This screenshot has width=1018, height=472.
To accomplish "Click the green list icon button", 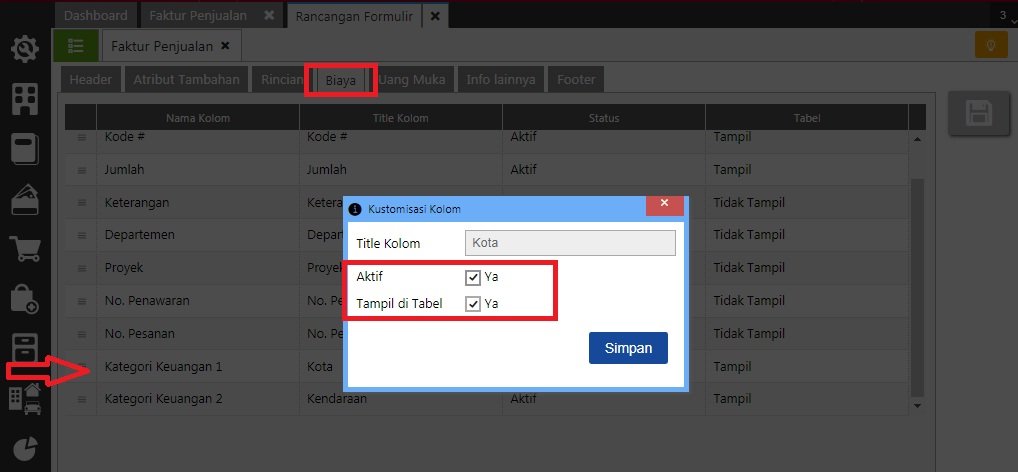I will pyautogui.click(x=75, y=46).
